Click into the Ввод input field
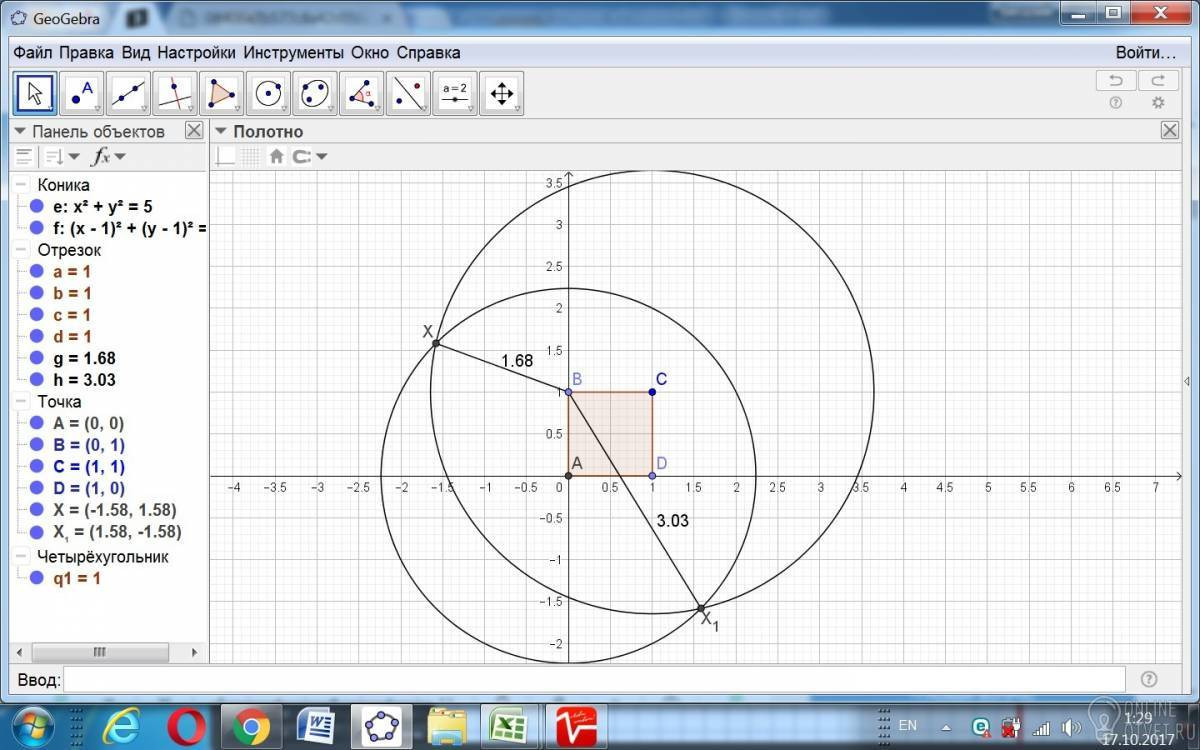The height and width of the screenshot is (750, 1200). (597, 680)
